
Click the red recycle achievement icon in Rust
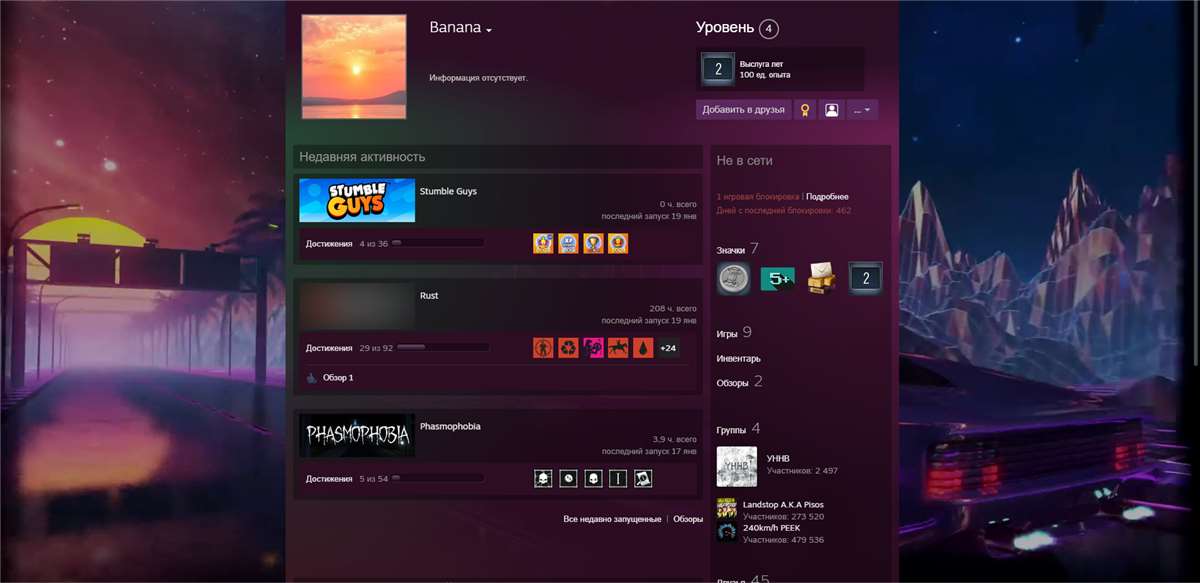pos(568,348)
